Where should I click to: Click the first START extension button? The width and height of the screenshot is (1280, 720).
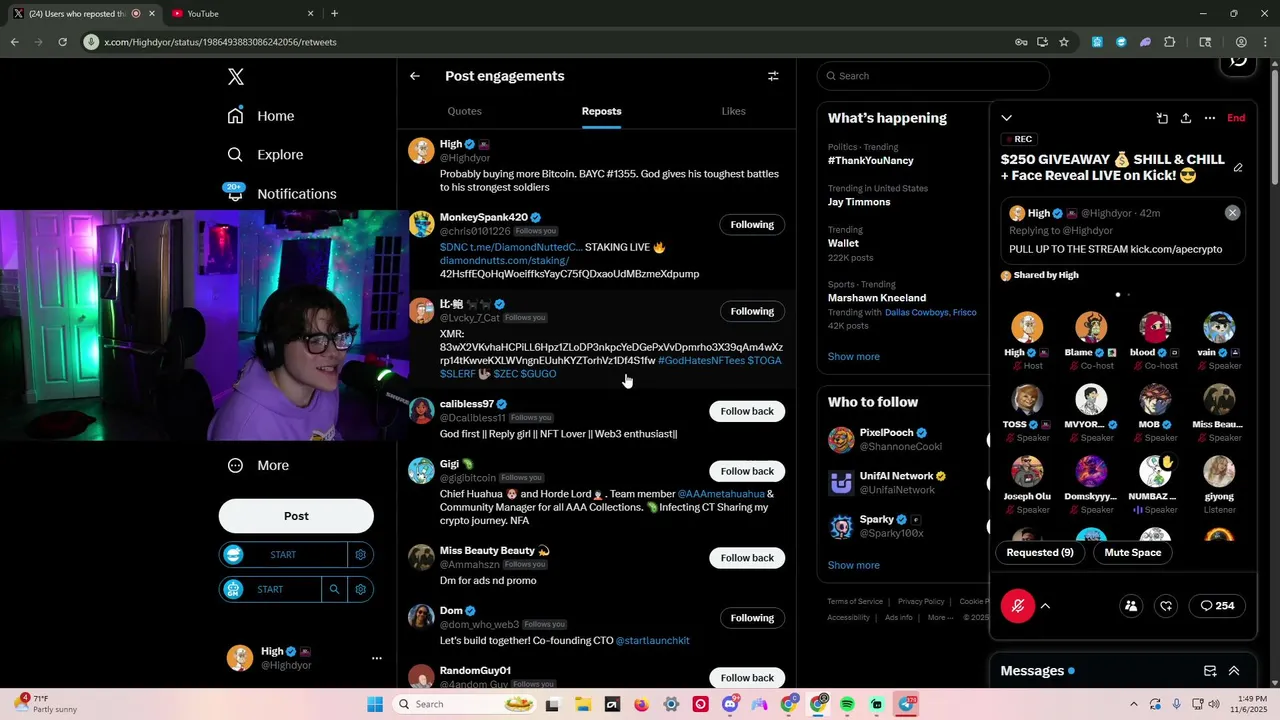(x=283, y=555)
